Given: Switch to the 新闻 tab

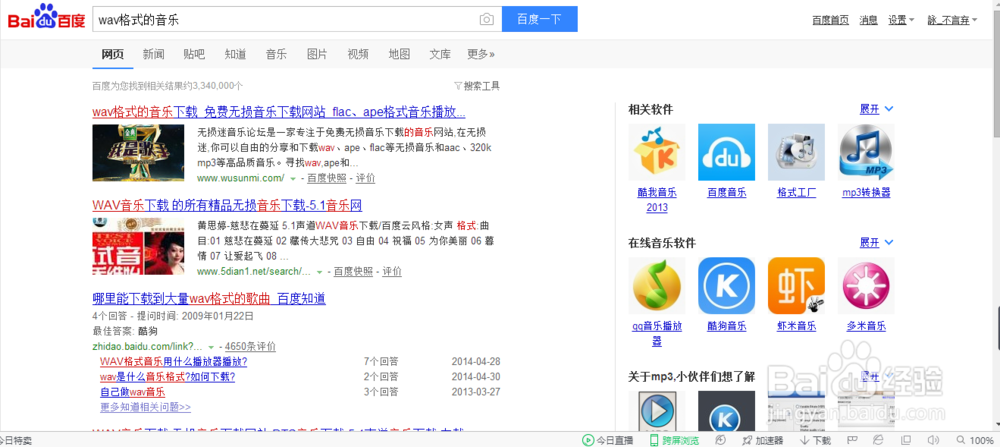Looking at the screenshot, I should click(x=154, y=54).
